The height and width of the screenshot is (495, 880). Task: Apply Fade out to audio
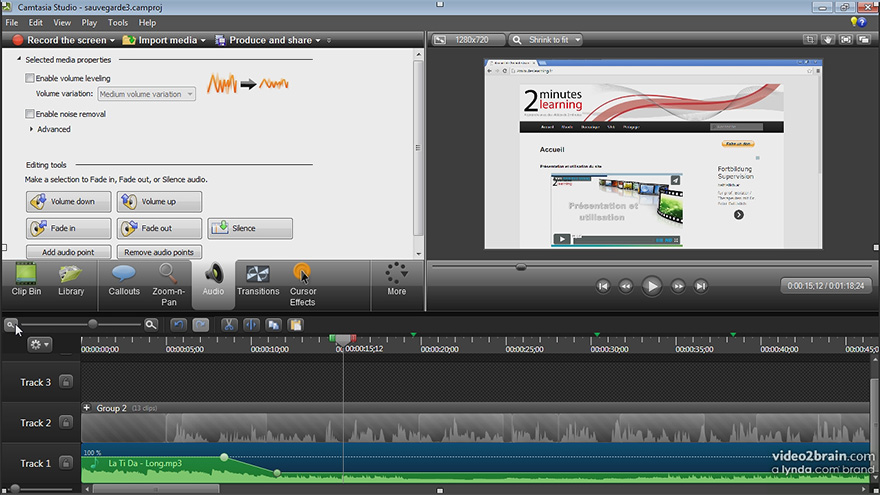coord(159,228)
